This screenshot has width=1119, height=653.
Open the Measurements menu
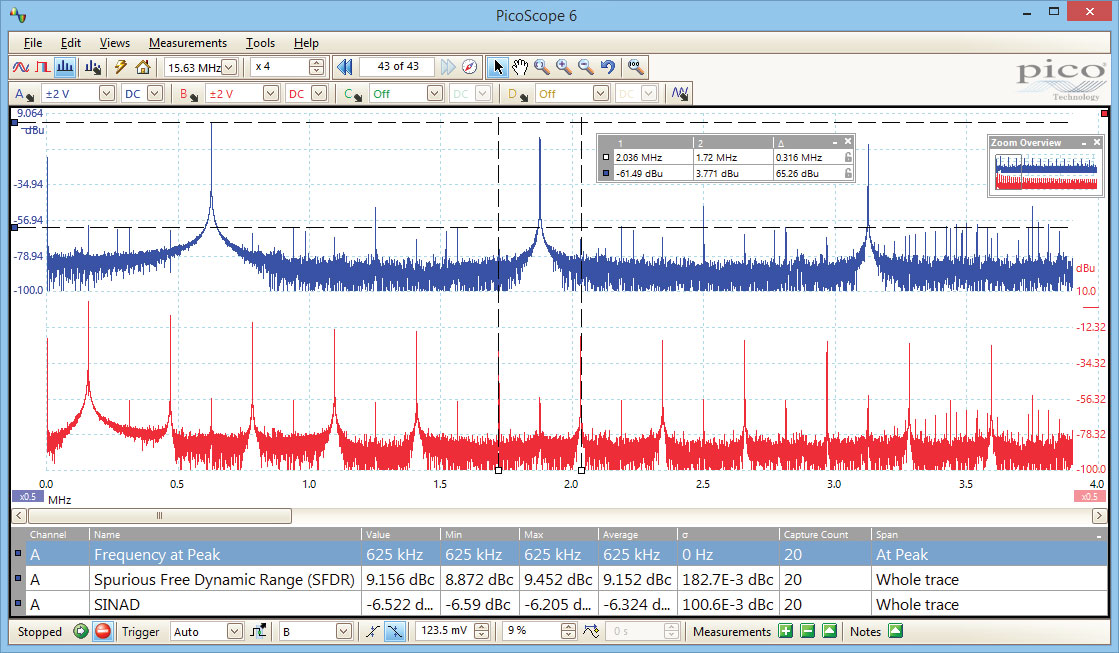(188, 43)
